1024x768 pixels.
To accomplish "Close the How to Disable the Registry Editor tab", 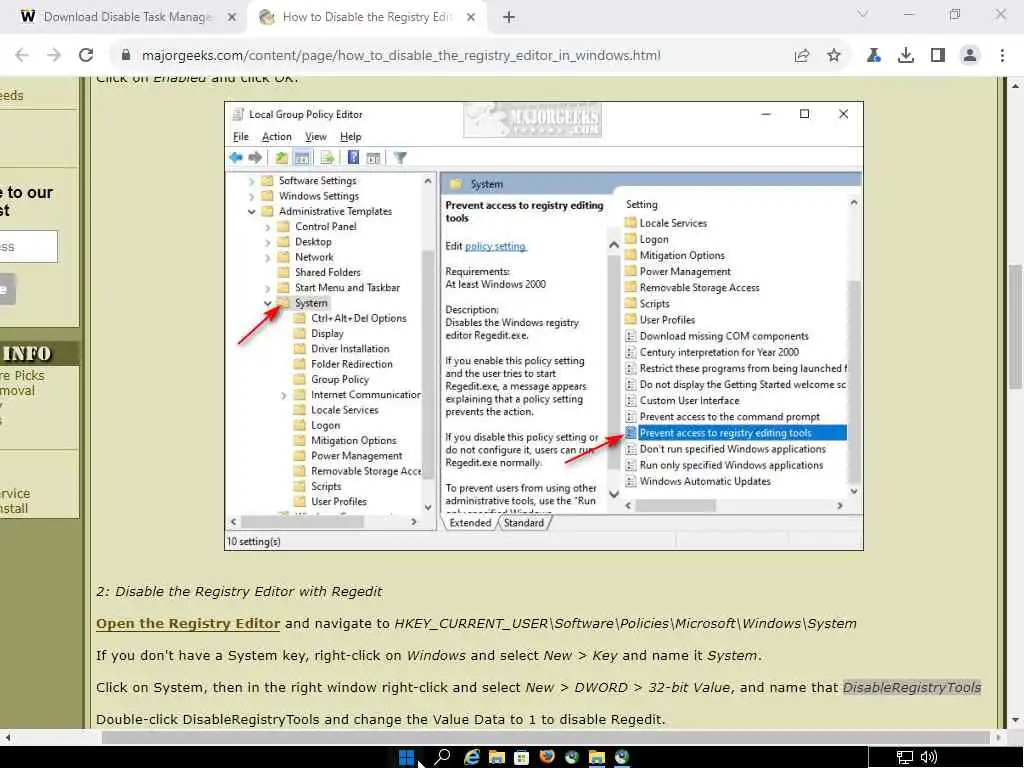I will (471, 18).
